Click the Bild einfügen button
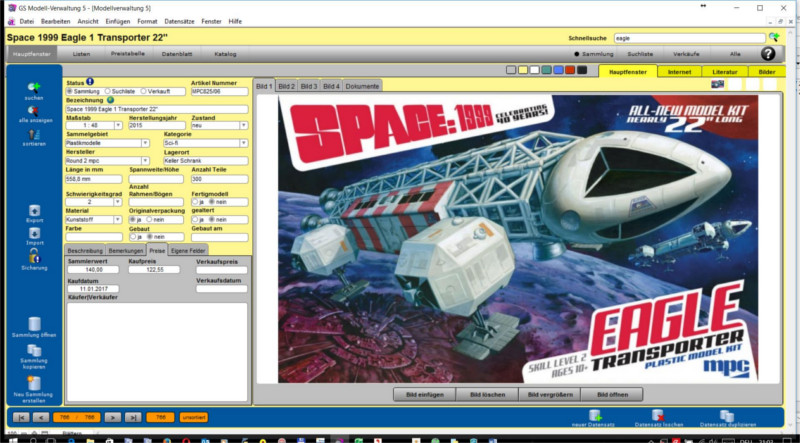The height and width of the screenshot is (443, 800). 424,395
